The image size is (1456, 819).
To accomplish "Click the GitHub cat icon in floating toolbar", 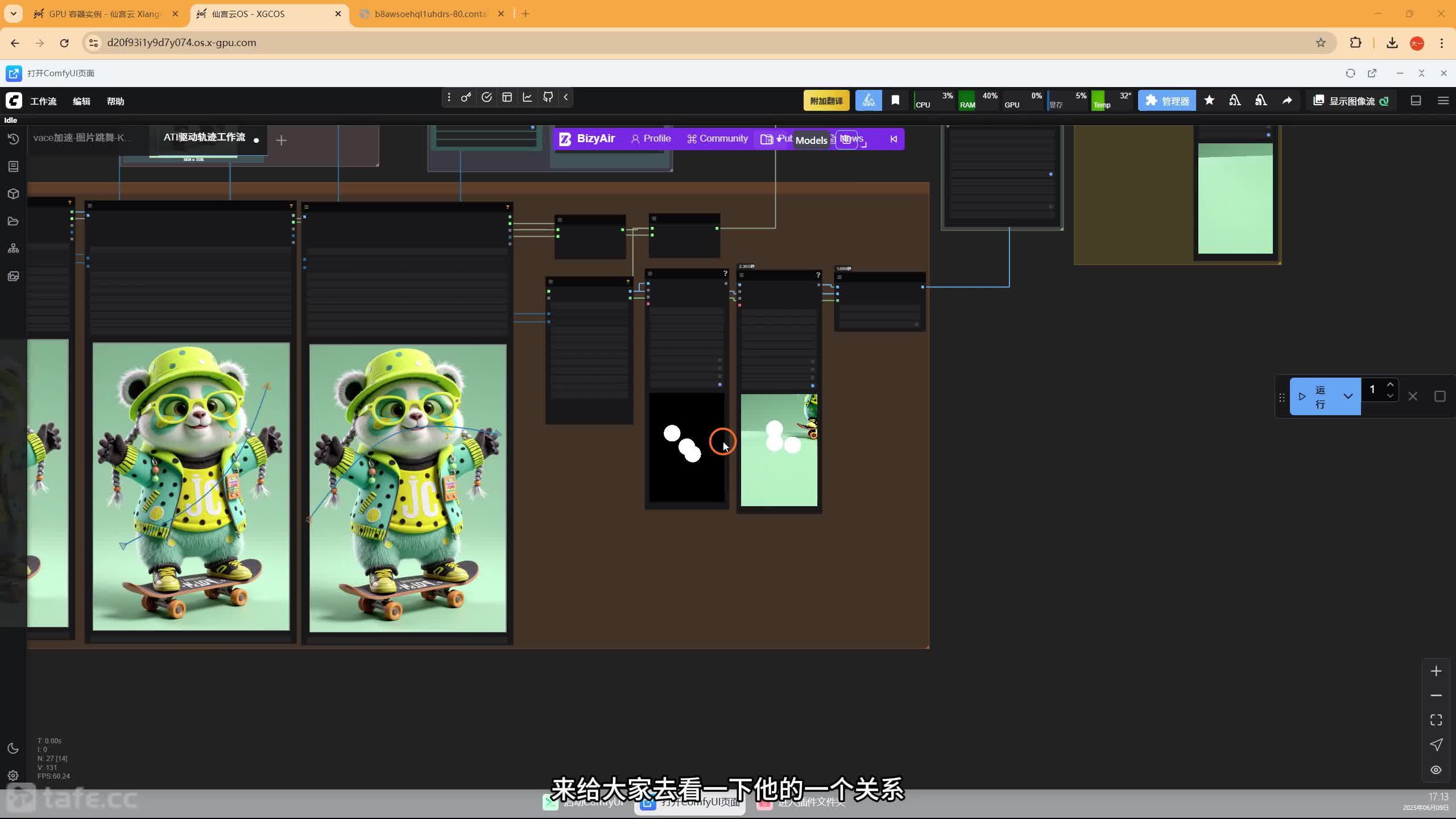I will coord(548,97).
